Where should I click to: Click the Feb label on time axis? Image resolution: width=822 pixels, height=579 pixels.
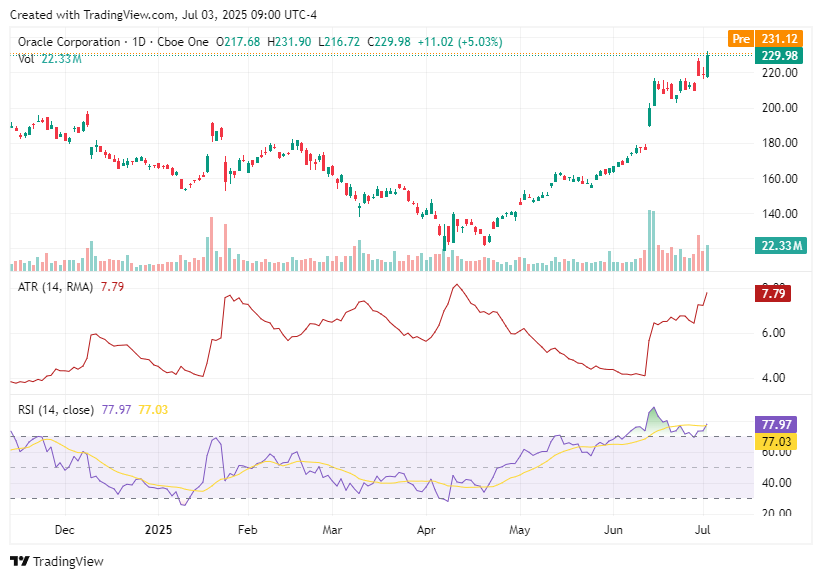247,530
